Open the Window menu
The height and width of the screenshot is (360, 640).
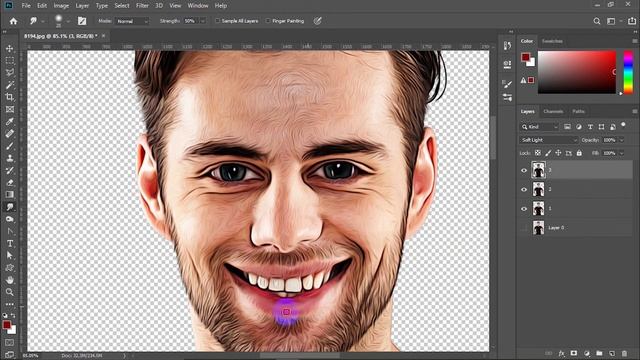(198, 6)
